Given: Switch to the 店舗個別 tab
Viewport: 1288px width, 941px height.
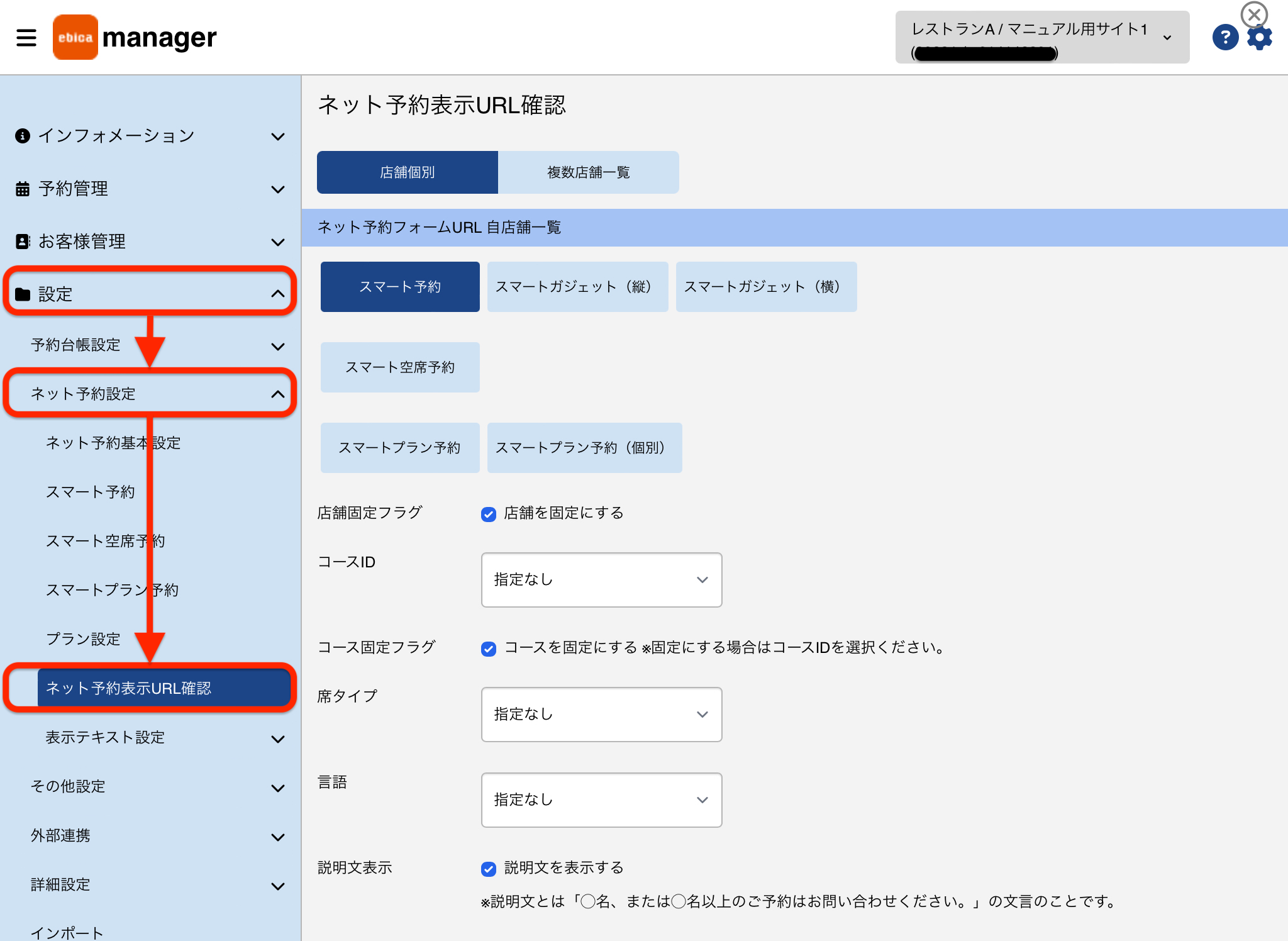Looking at the screenshot, I should tap(408, 172).
